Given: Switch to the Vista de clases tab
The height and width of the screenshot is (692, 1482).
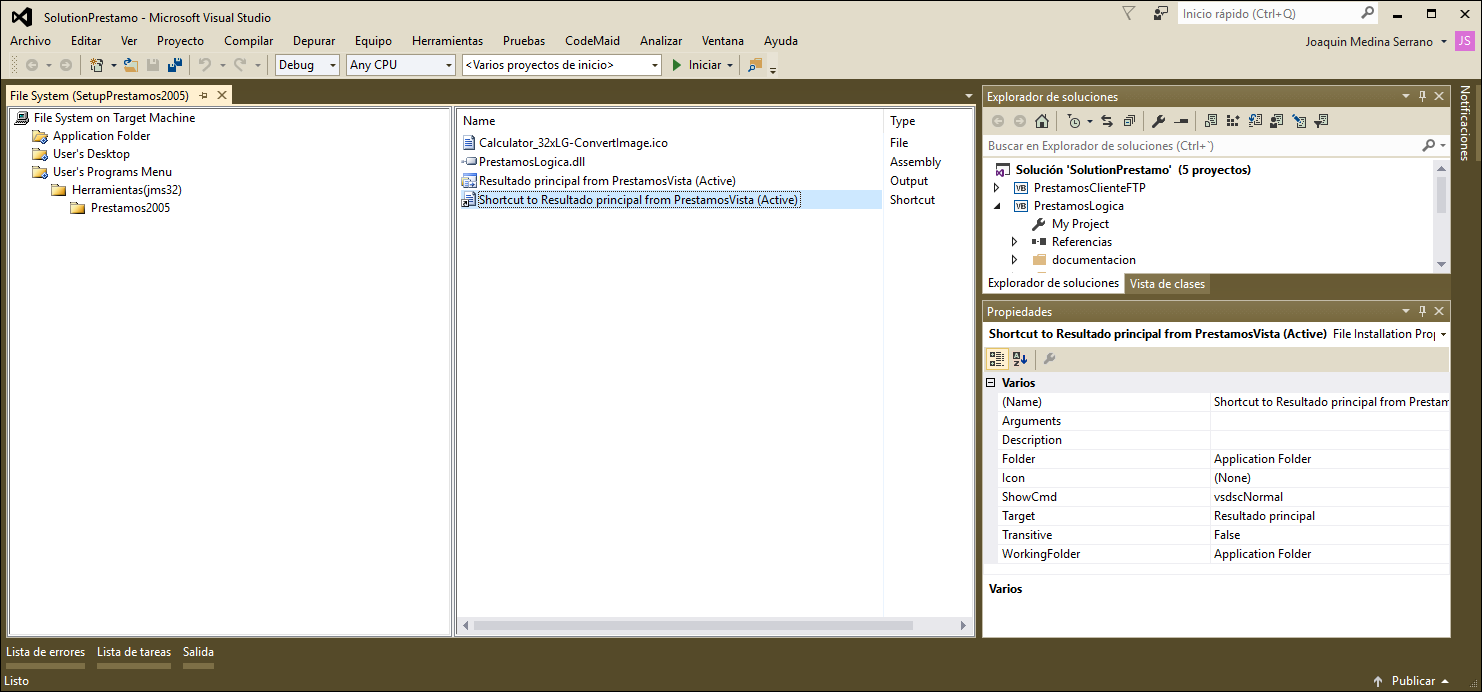Looking at the screenshot, I should click(1167, 284).
